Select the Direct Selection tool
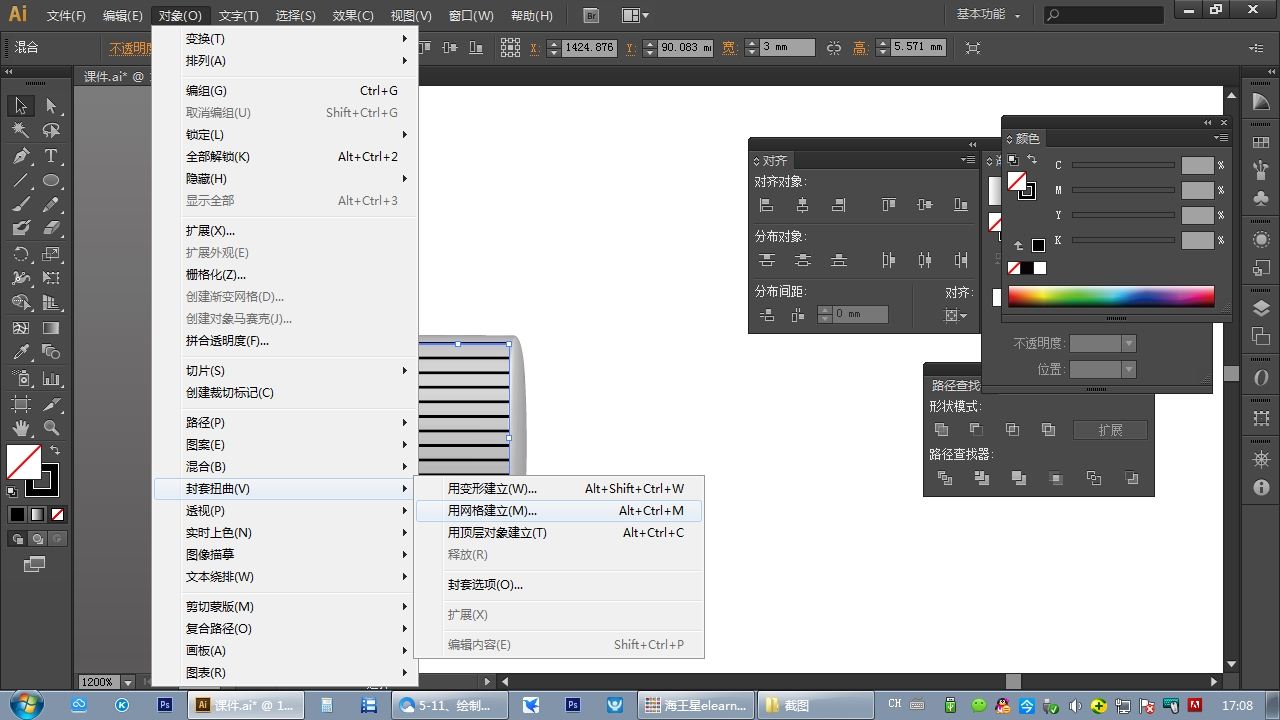 click(51, 106)
